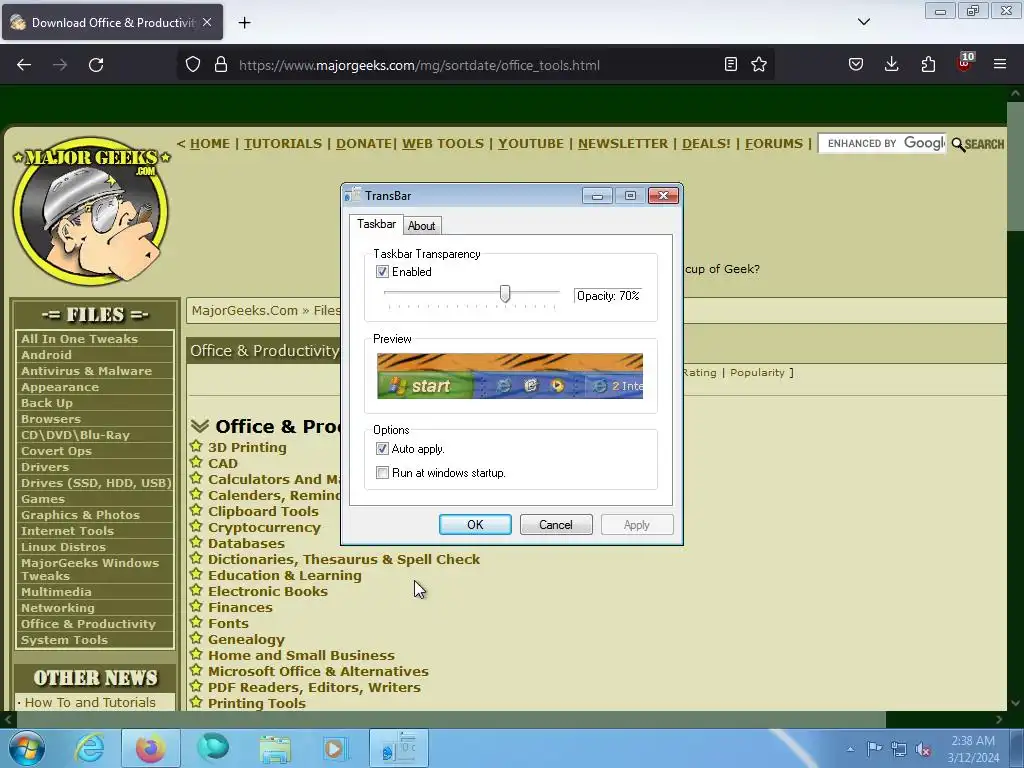The image size is (1024, 768).
Task: Click the site security padlock icon
Action: coord(221,65)
